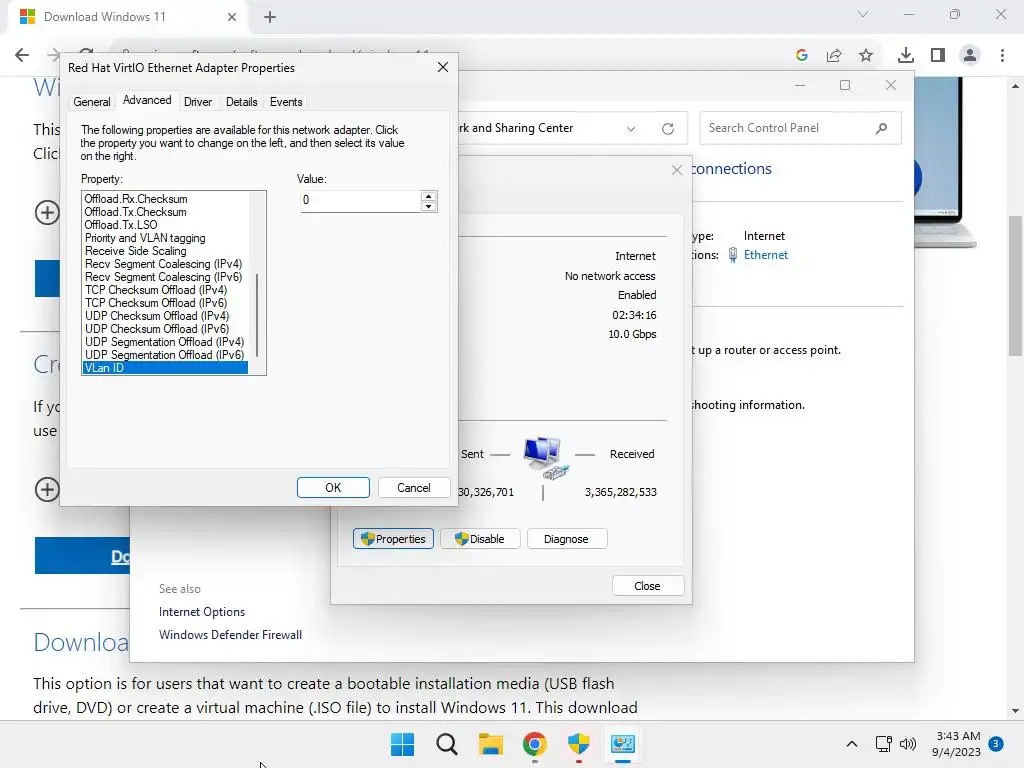Close the Red Hat VirtIO adapter dialog
Viewport: 1024px width, 768px height.
(x=443, y=67)
